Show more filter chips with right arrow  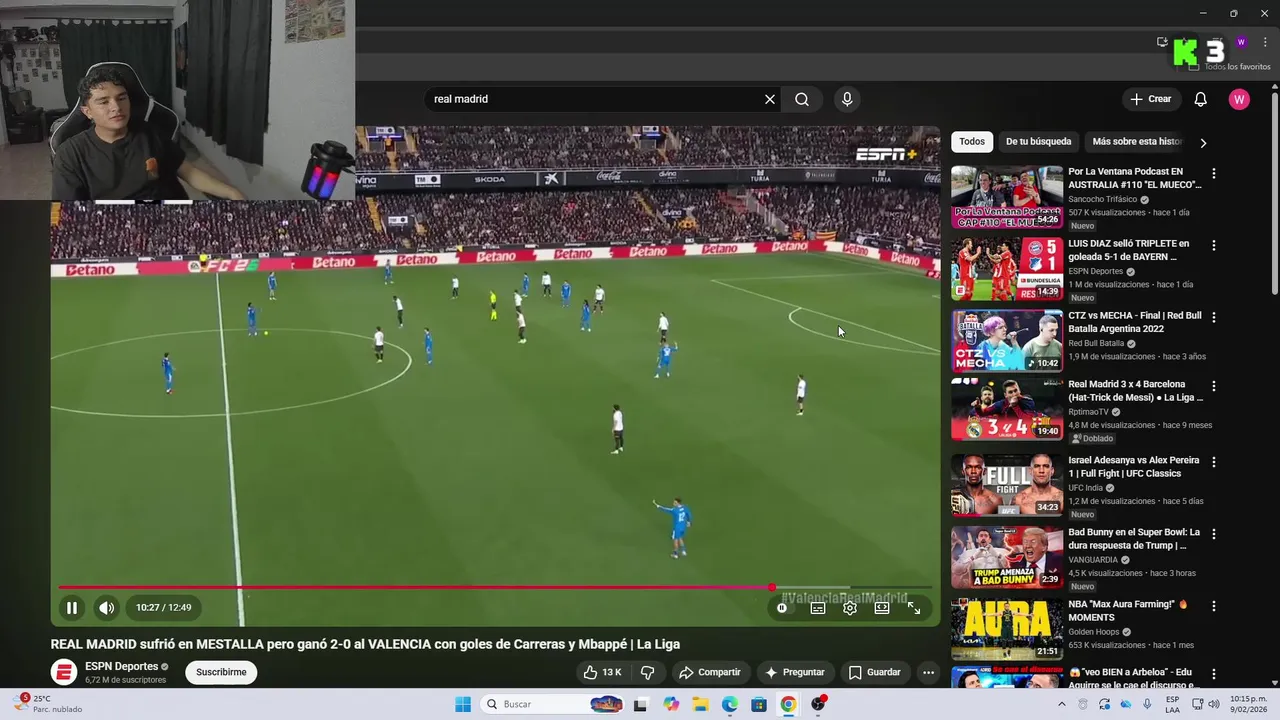point(1203,142)
